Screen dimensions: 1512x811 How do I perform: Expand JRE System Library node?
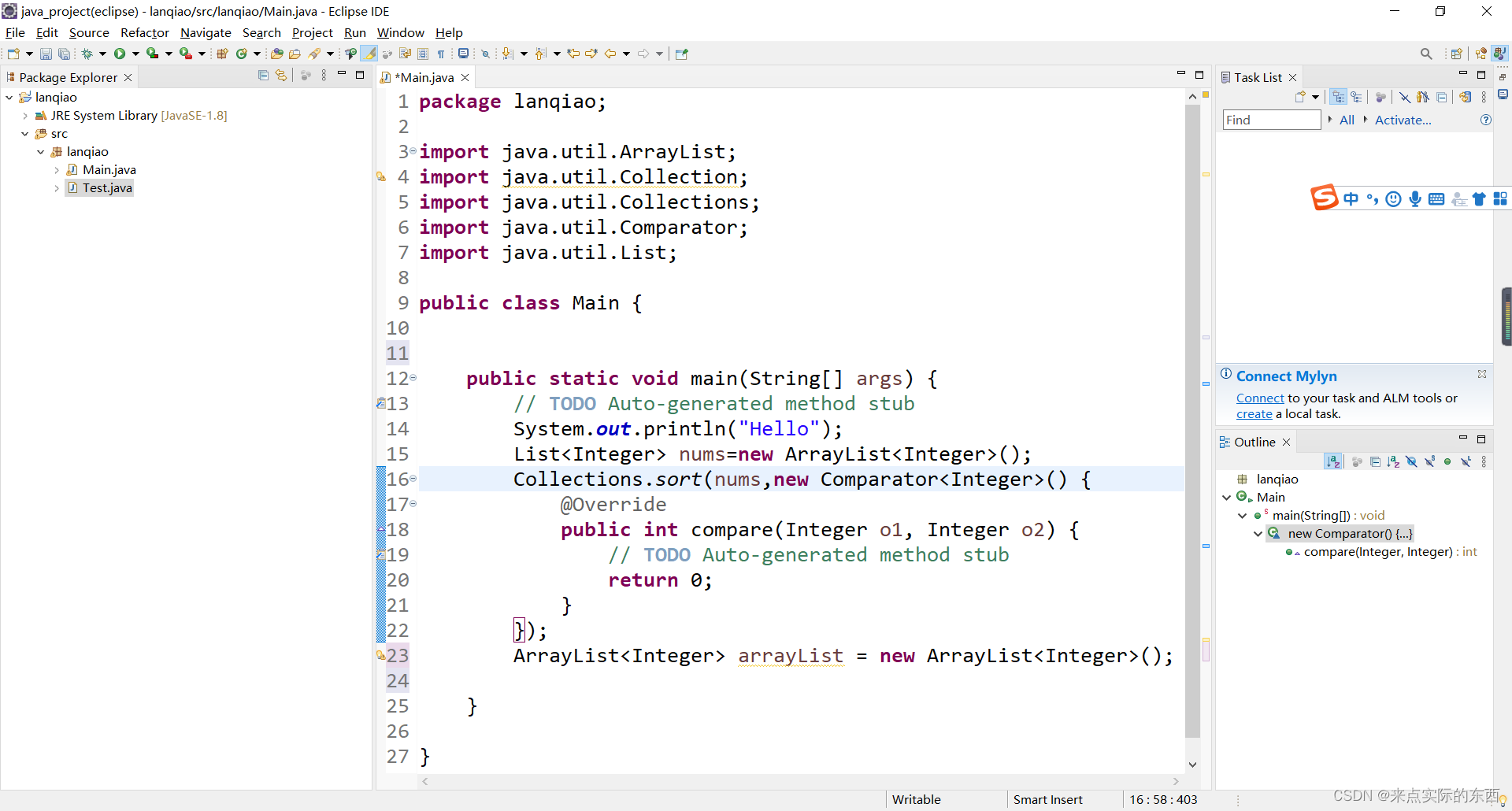point(25,115)
